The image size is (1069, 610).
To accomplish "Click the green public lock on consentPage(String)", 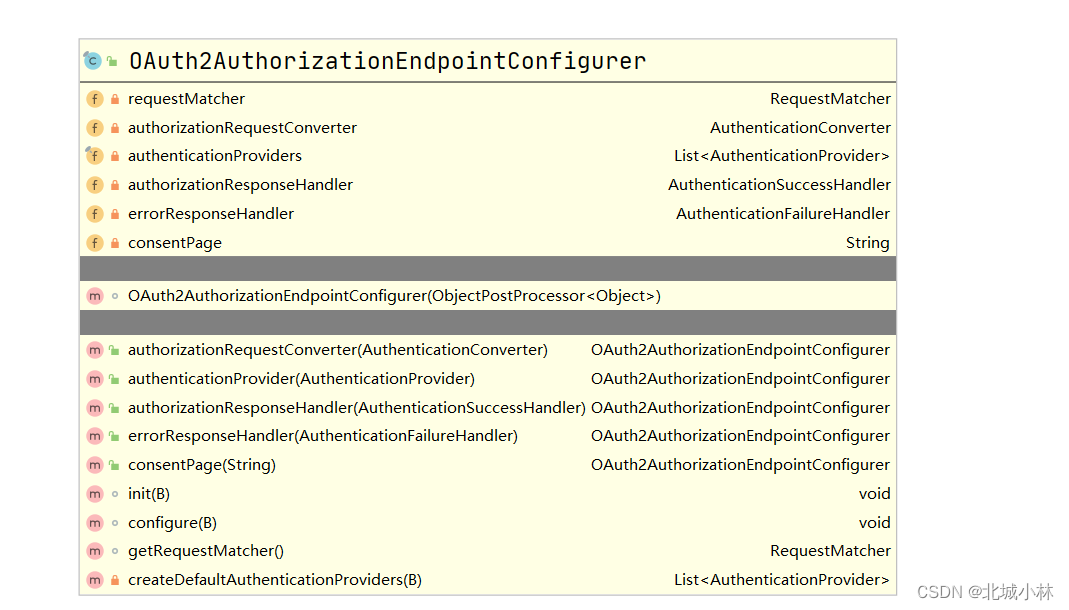I will [111, 464].
